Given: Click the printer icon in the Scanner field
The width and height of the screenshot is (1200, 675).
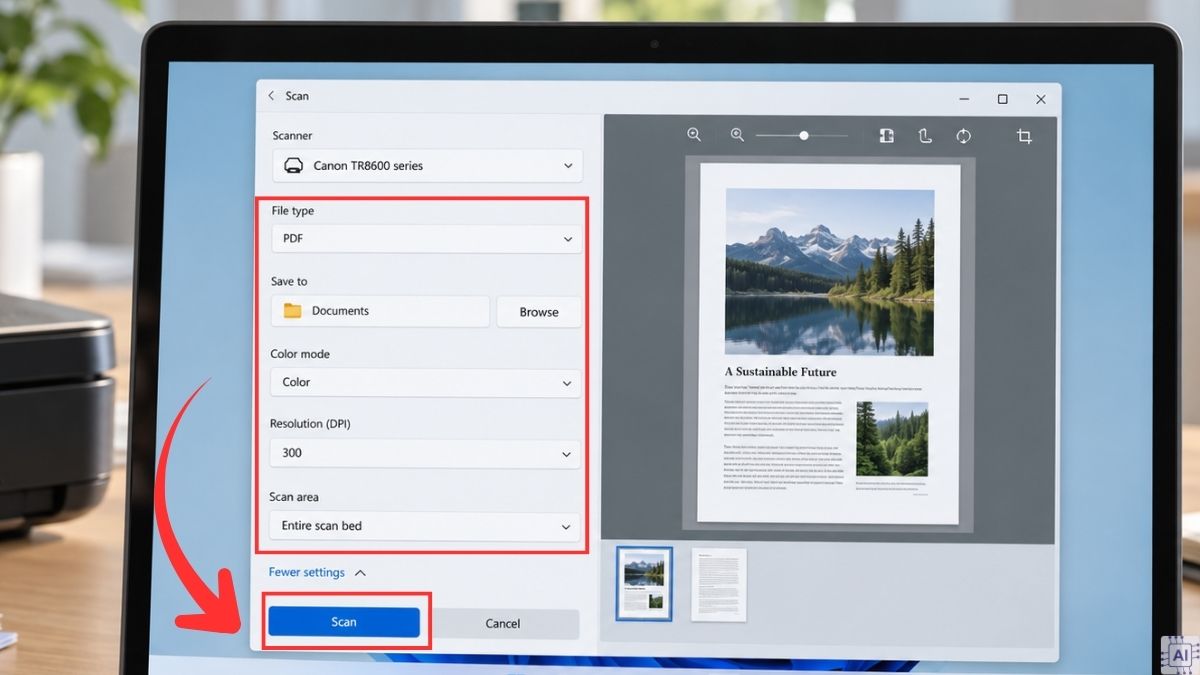Looking at the screenshot, I should pos(293,166).
